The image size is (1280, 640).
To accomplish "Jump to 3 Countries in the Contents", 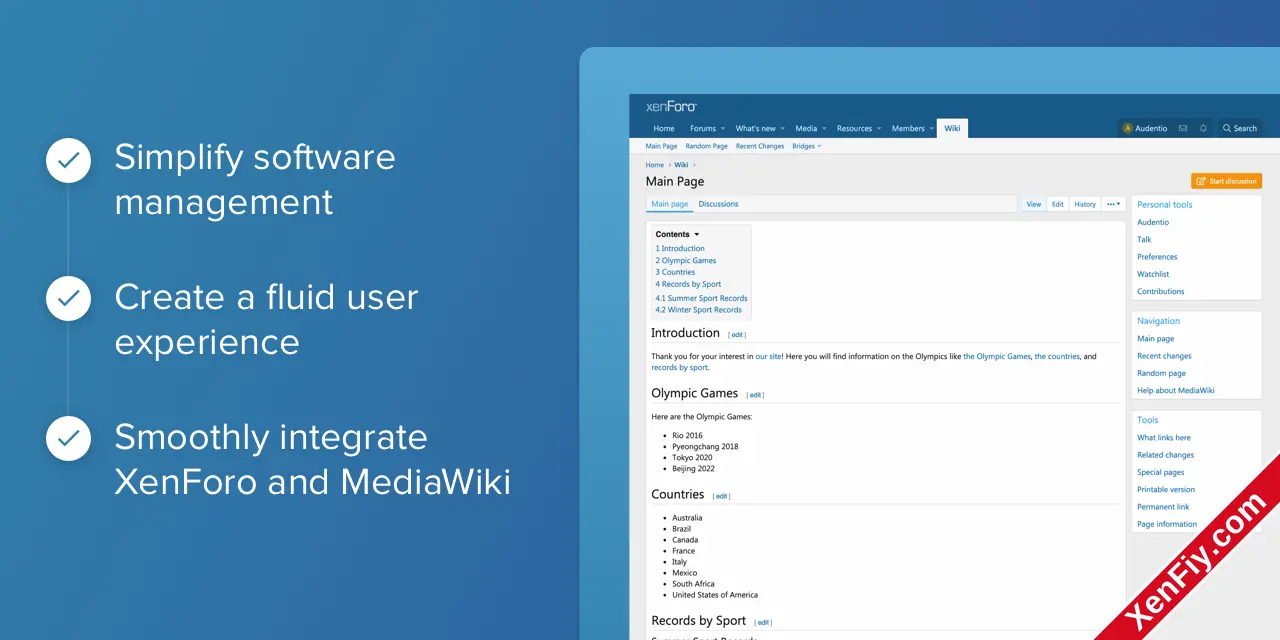I will click(x=675, y=272).
